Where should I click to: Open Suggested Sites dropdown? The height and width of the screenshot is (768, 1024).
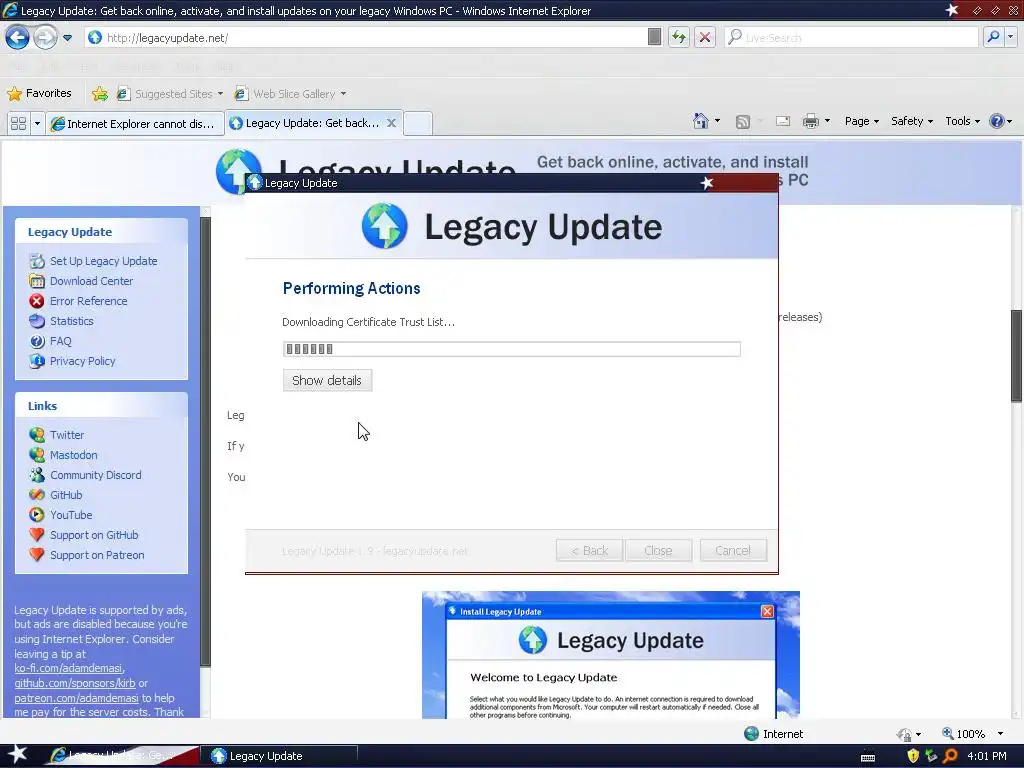pyautogui.click(x=170, y=94)
